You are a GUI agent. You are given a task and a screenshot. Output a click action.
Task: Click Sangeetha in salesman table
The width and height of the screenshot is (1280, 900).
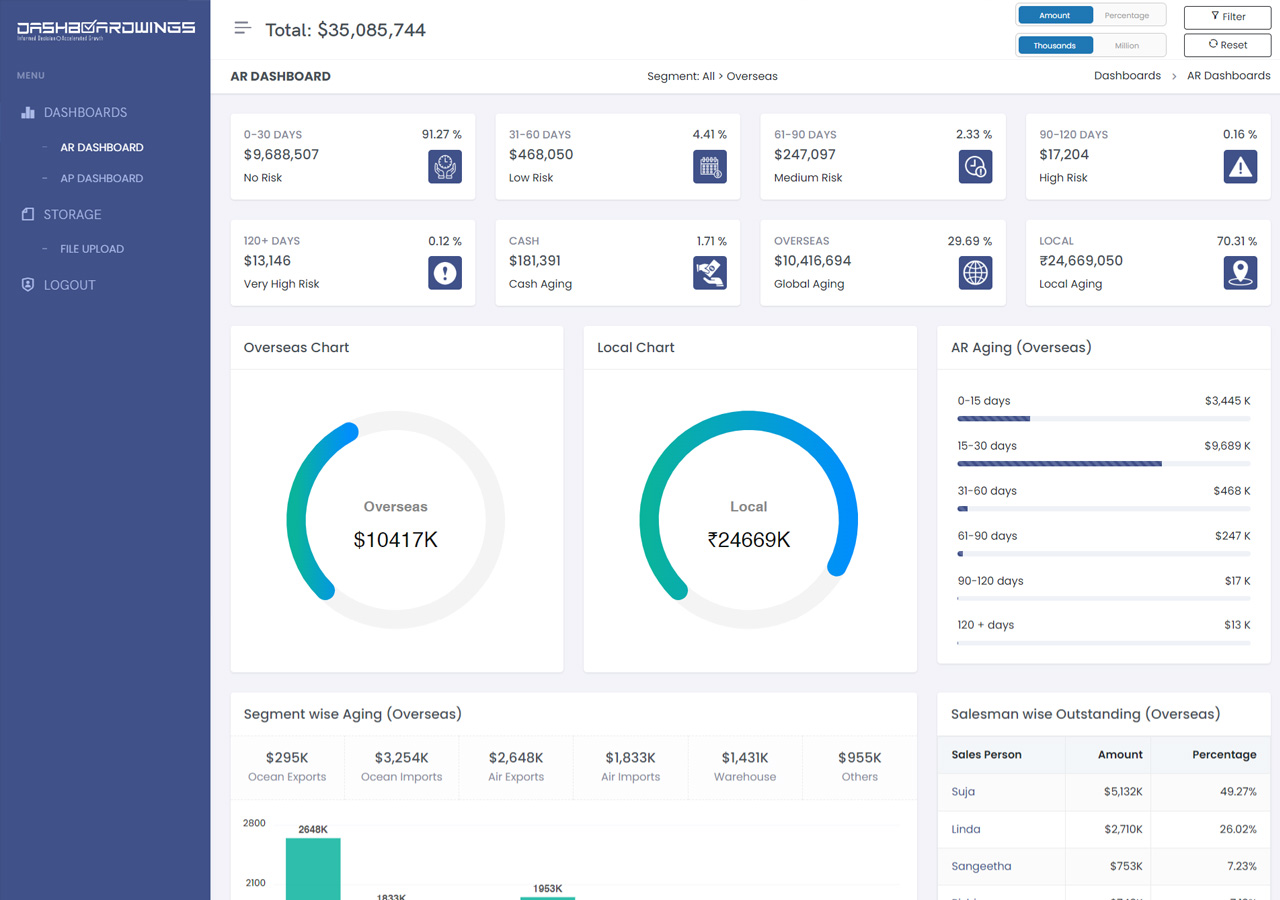point(981,866)
